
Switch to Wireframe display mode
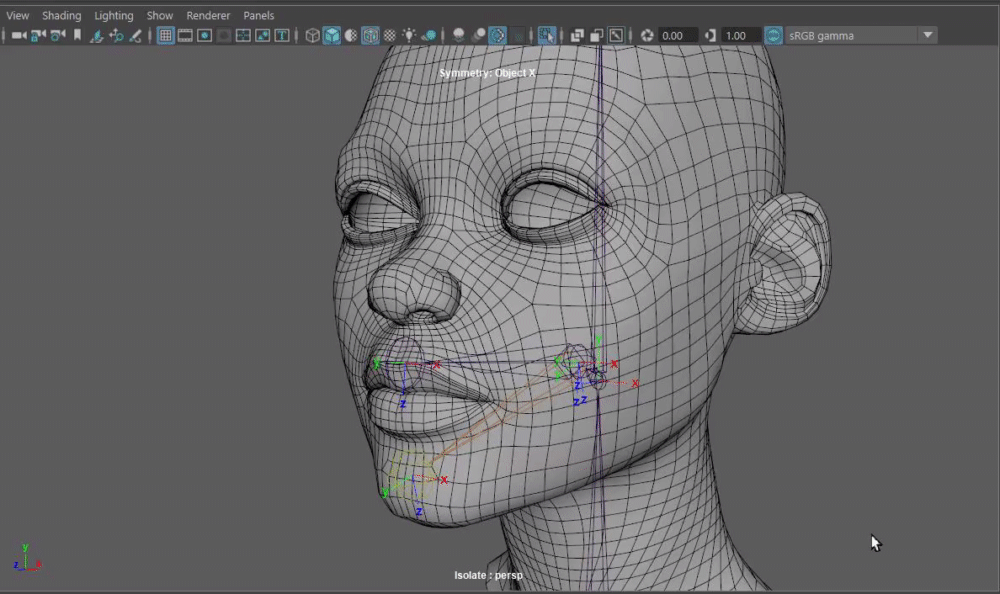tap(312, 36)
